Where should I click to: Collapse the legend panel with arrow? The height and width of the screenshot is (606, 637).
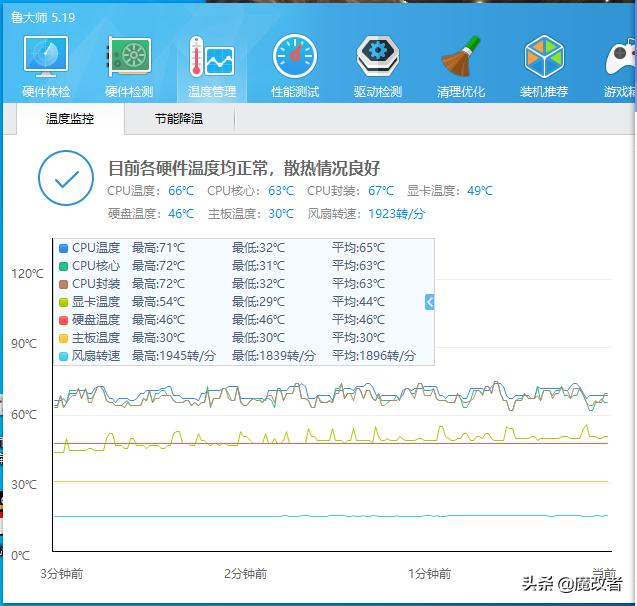coord(429,302)
